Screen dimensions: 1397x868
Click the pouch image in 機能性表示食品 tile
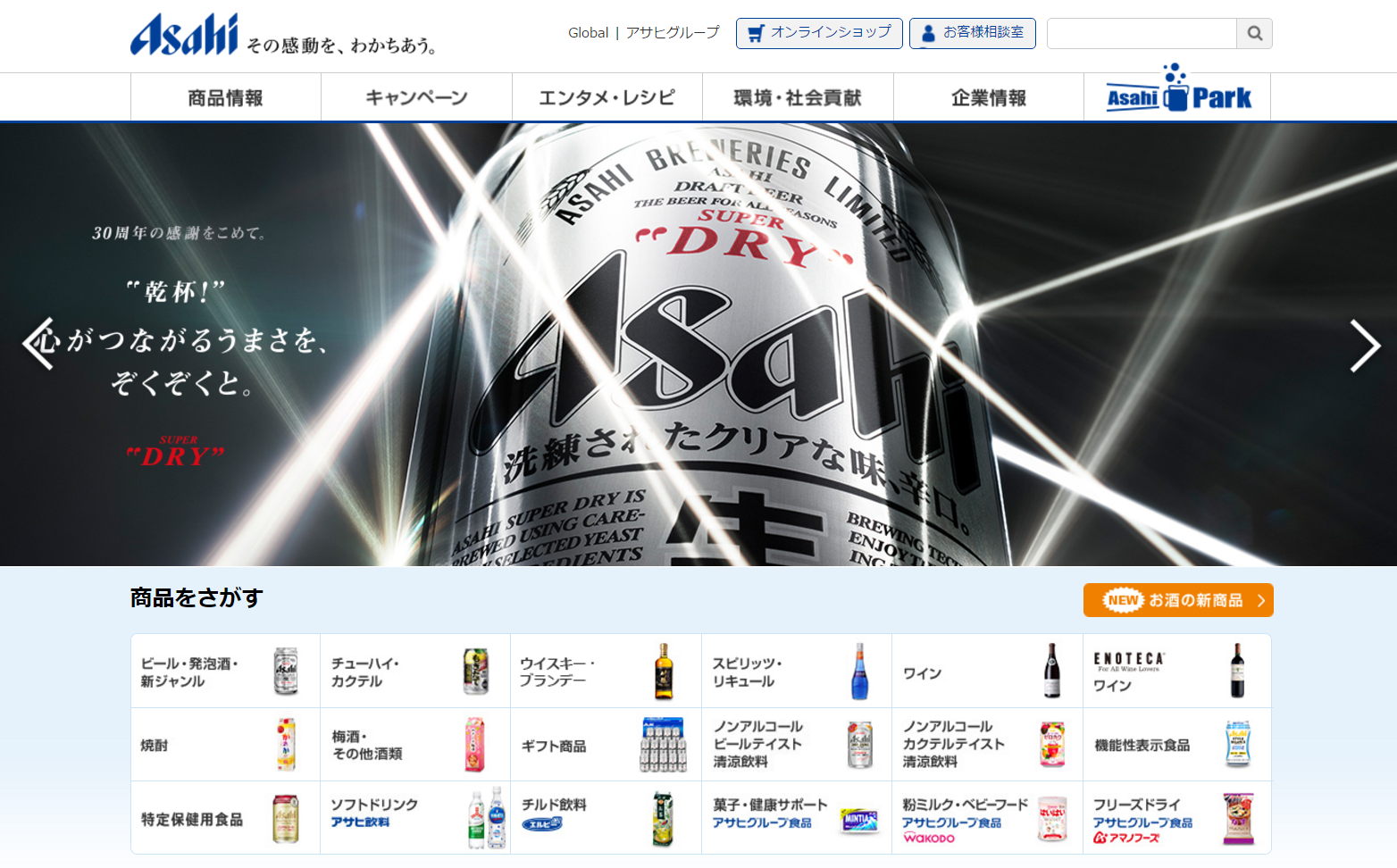click(x=1238, y=744)
